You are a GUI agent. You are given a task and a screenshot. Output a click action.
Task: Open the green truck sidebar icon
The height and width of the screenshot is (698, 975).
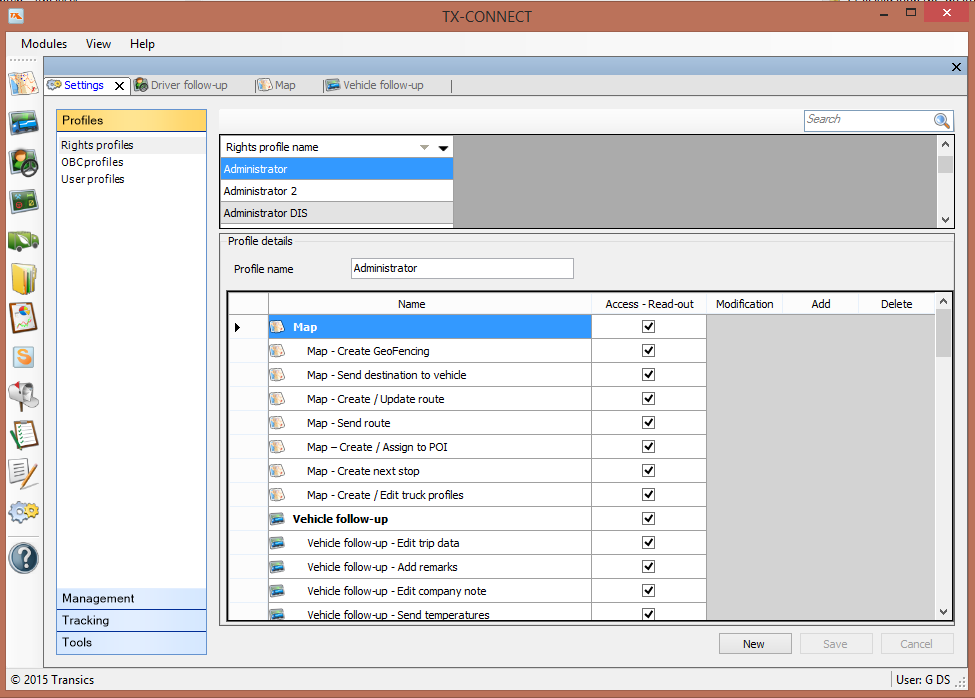pyautogui.click(x=23, y=240)
